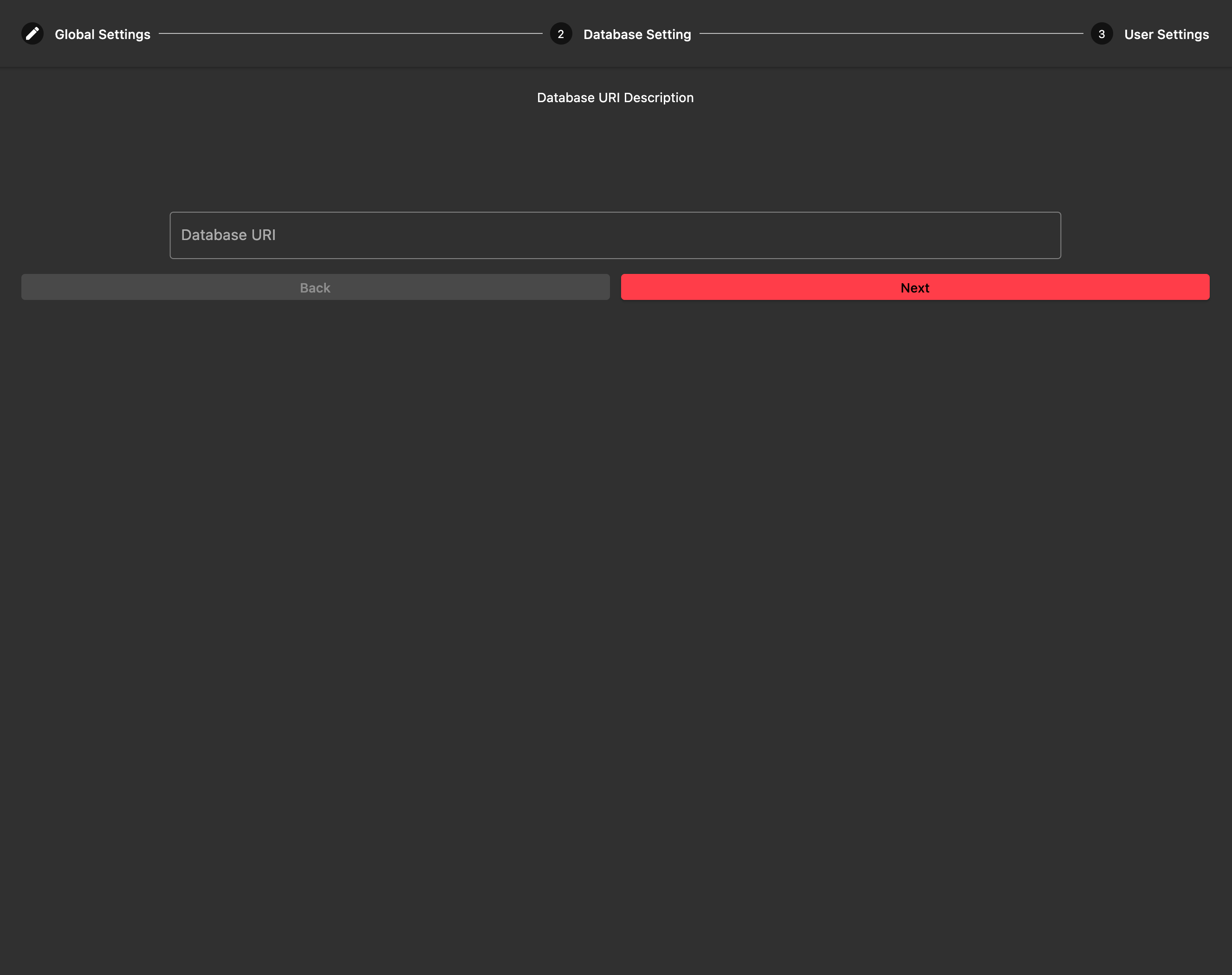Click the Global Settings header text
This screenshot has height=975, width=1232.
[103, 34]
